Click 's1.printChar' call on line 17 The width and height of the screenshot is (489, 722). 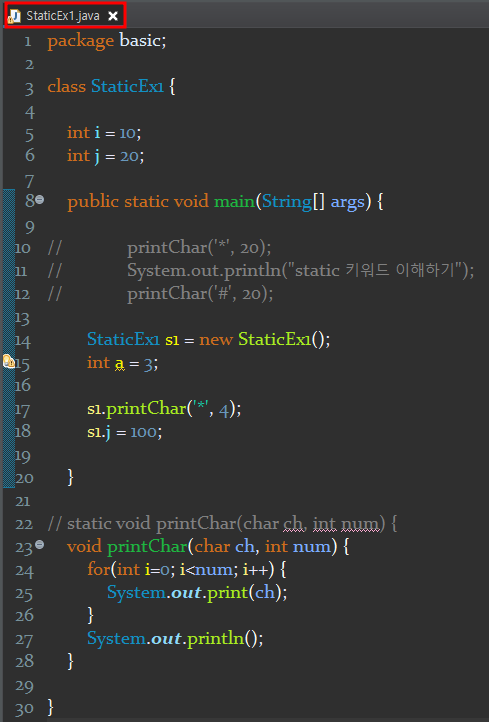click(x=137, y=409)
